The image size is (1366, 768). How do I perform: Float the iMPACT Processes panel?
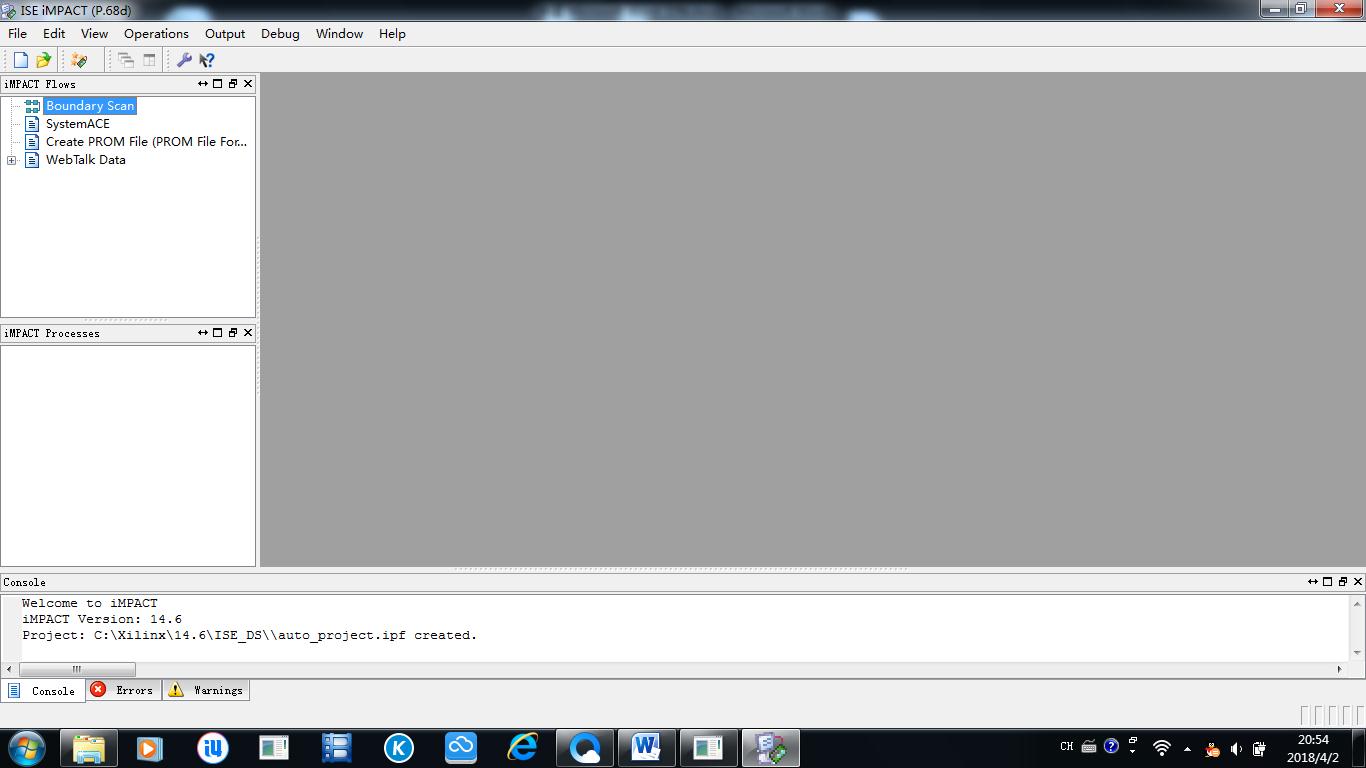tap(233, 333)
